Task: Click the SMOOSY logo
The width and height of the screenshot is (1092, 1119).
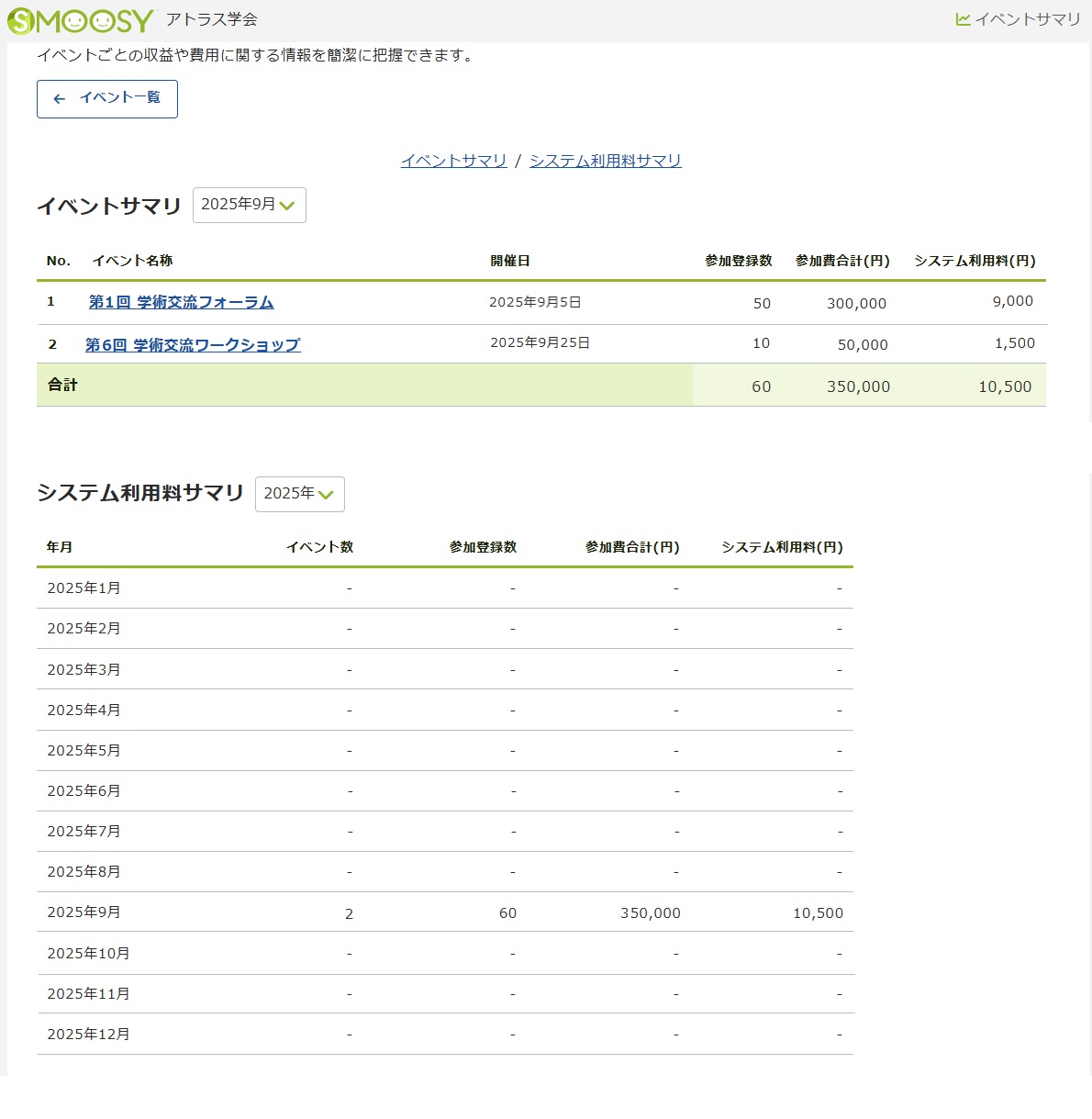Action: [81, 20]
